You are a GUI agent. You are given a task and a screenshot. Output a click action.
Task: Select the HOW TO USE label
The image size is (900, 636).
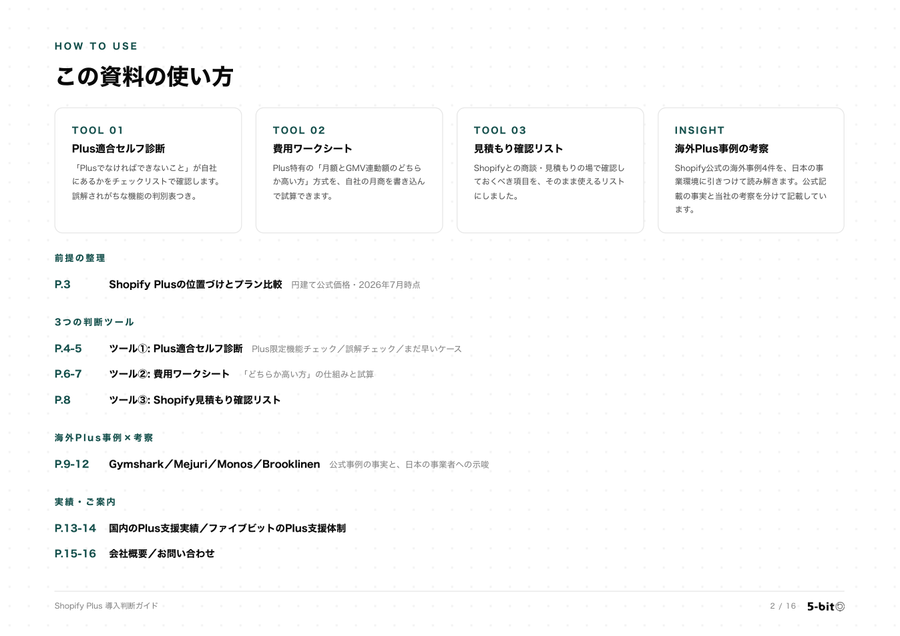96,46
